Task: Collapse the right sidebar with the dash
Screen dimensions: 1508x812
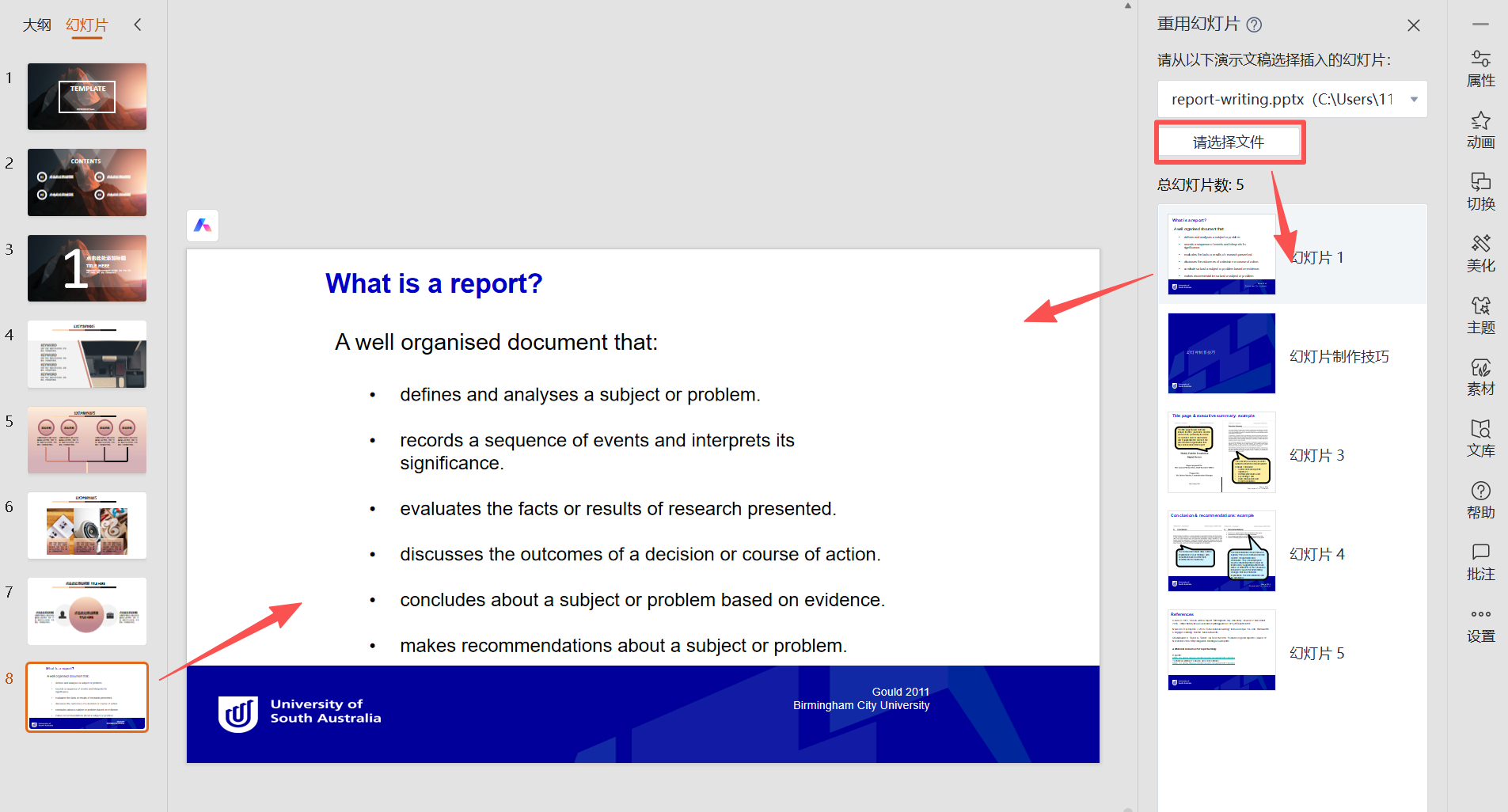Action: [1480, 25]
